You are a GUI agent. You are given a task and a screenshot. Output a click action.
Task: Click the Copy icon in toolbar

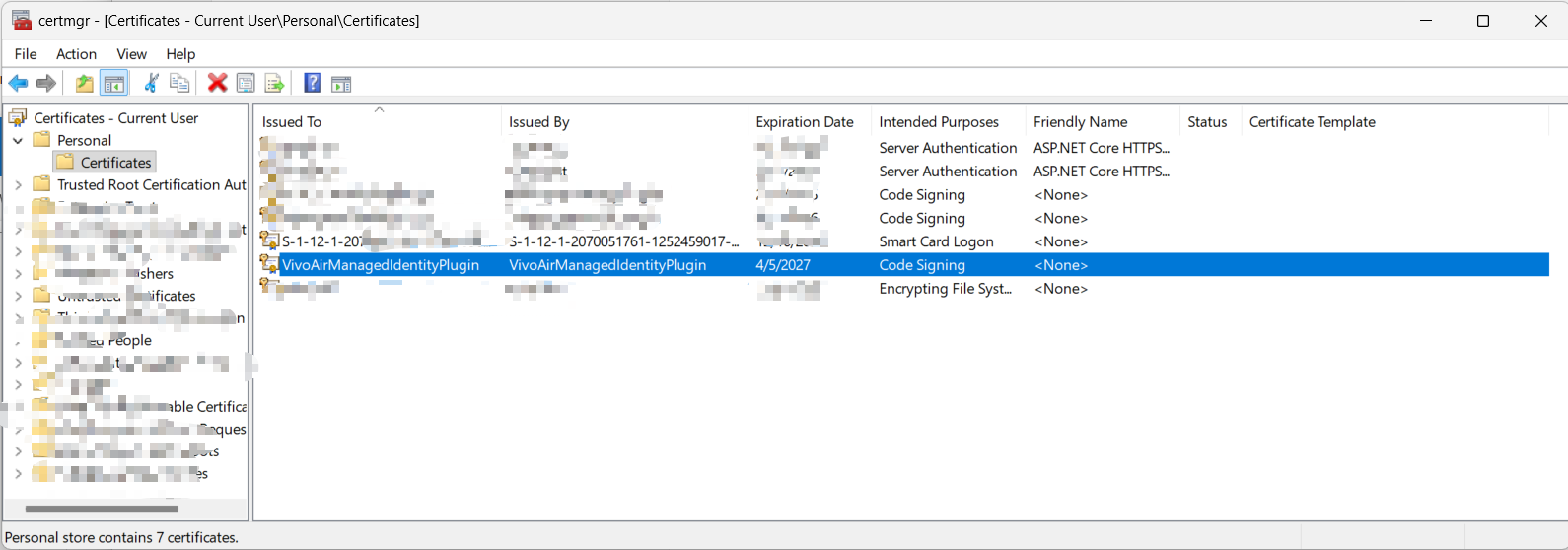pyautogui.click(x=179, y=84)
